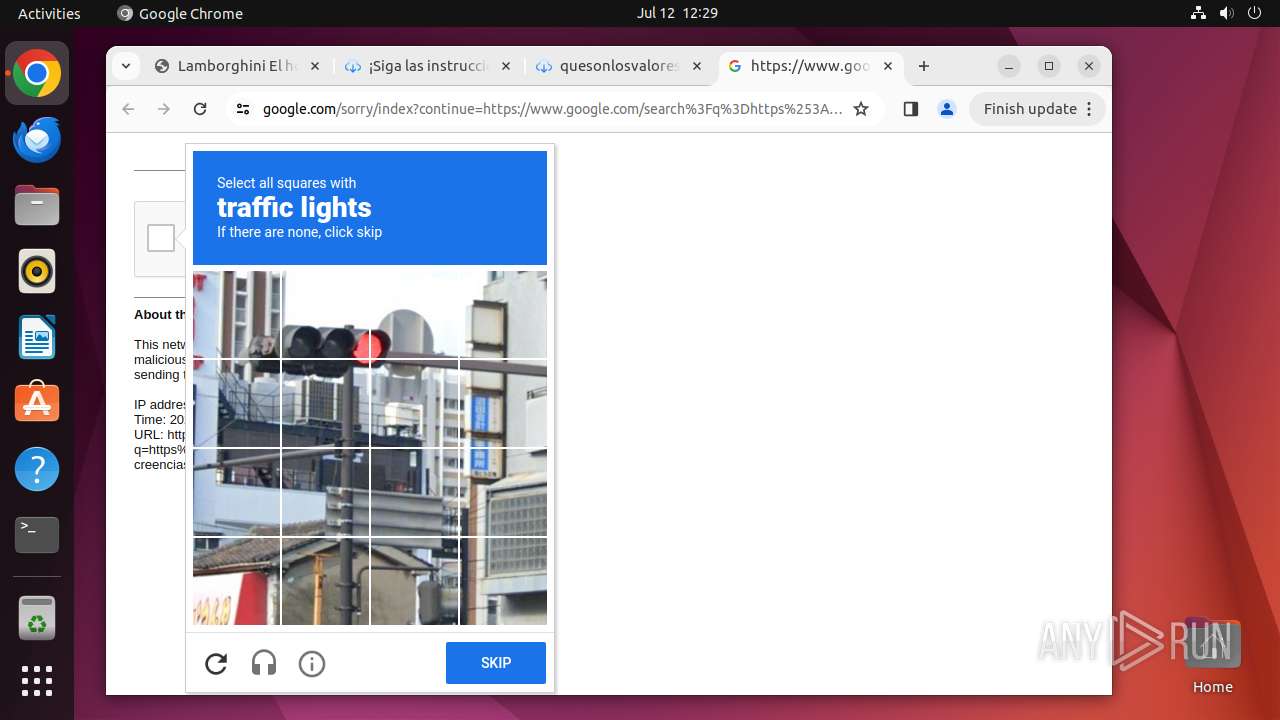Open Help from the dock

point(37,469)
